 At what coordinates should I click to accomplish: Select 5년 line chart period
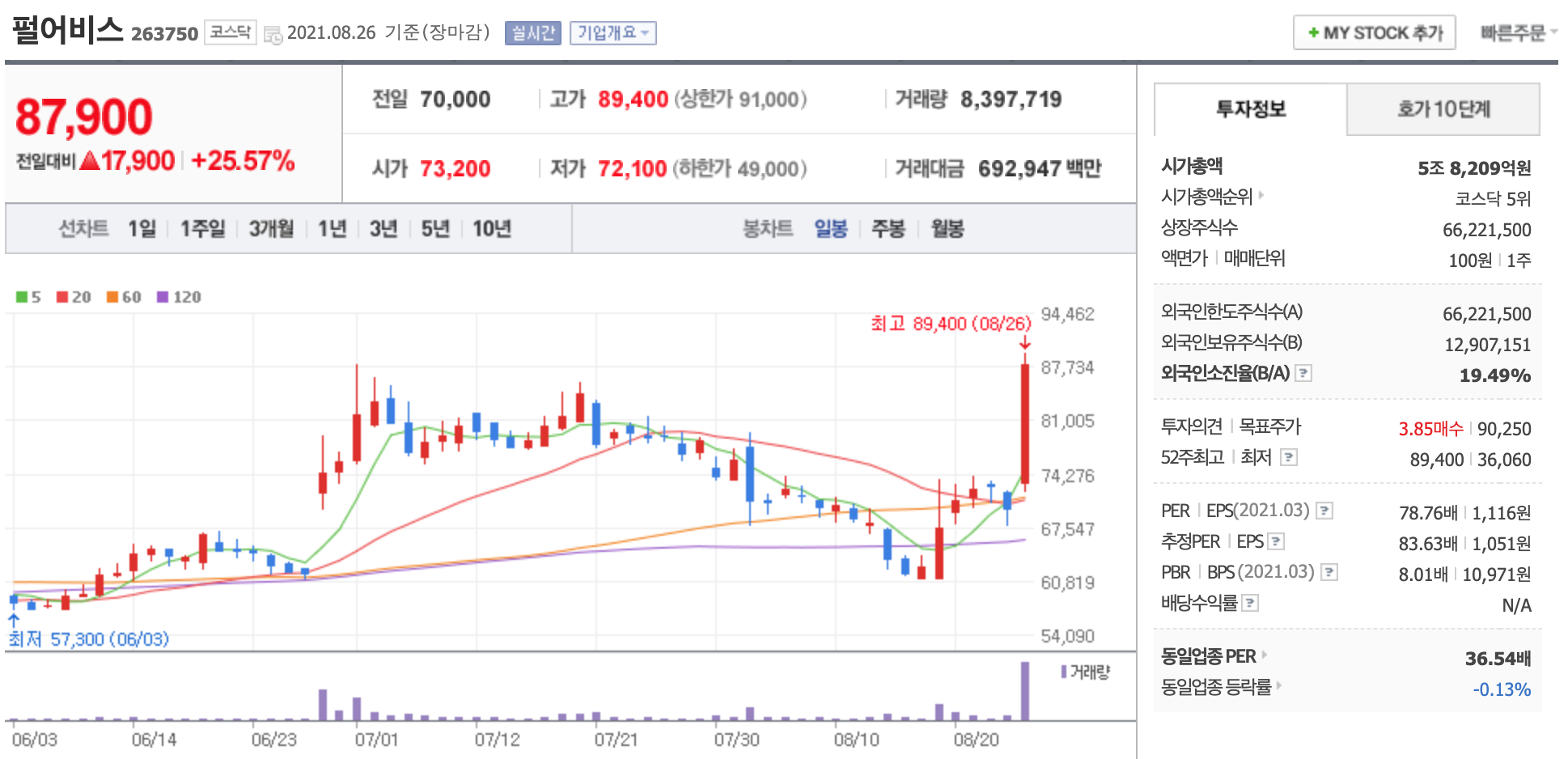(x=435, y=229)
